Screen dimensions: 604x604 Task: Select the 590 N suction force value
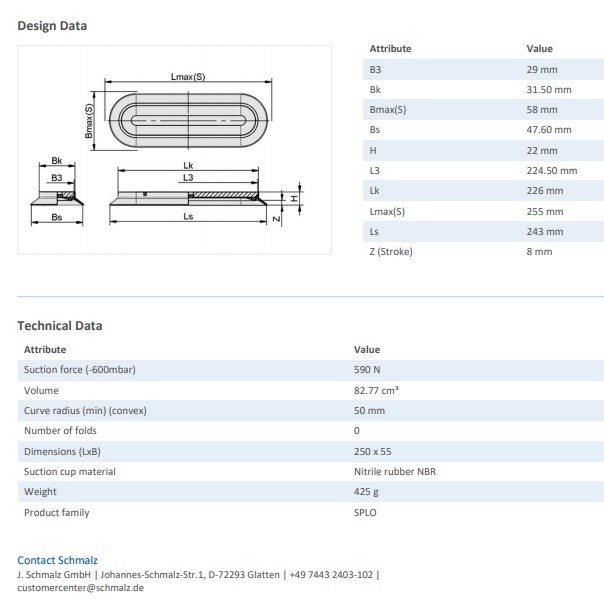pos(367,370)
